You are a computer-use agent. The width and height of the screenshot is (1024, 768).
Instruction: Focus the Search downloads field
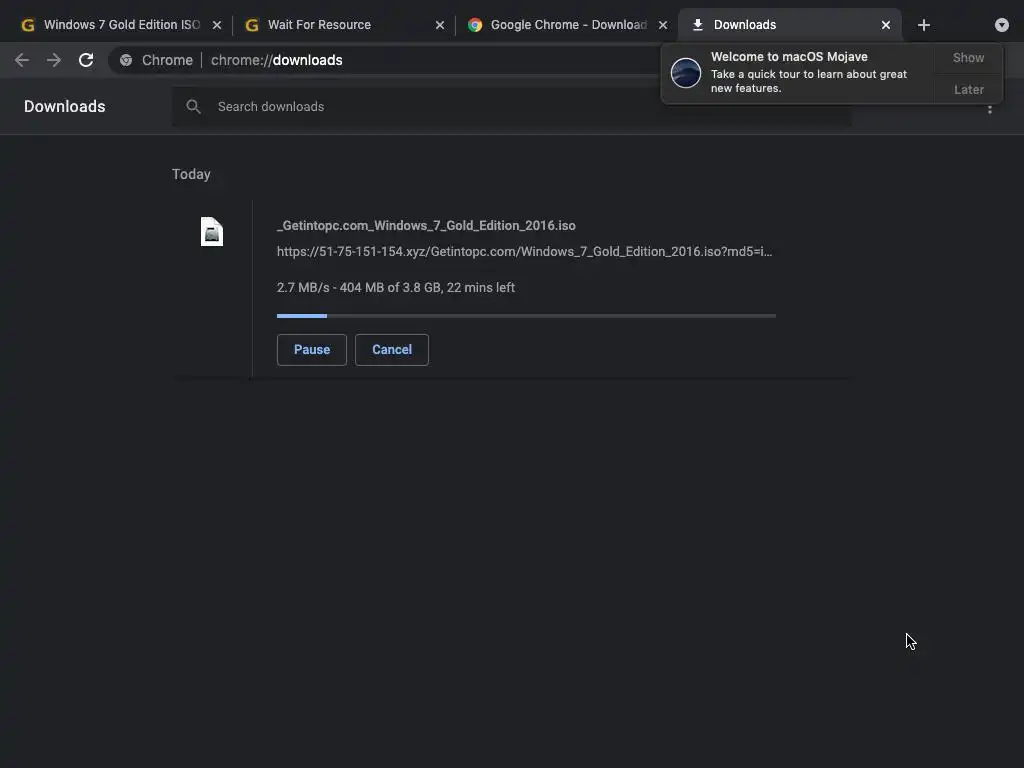click(511, 106)
